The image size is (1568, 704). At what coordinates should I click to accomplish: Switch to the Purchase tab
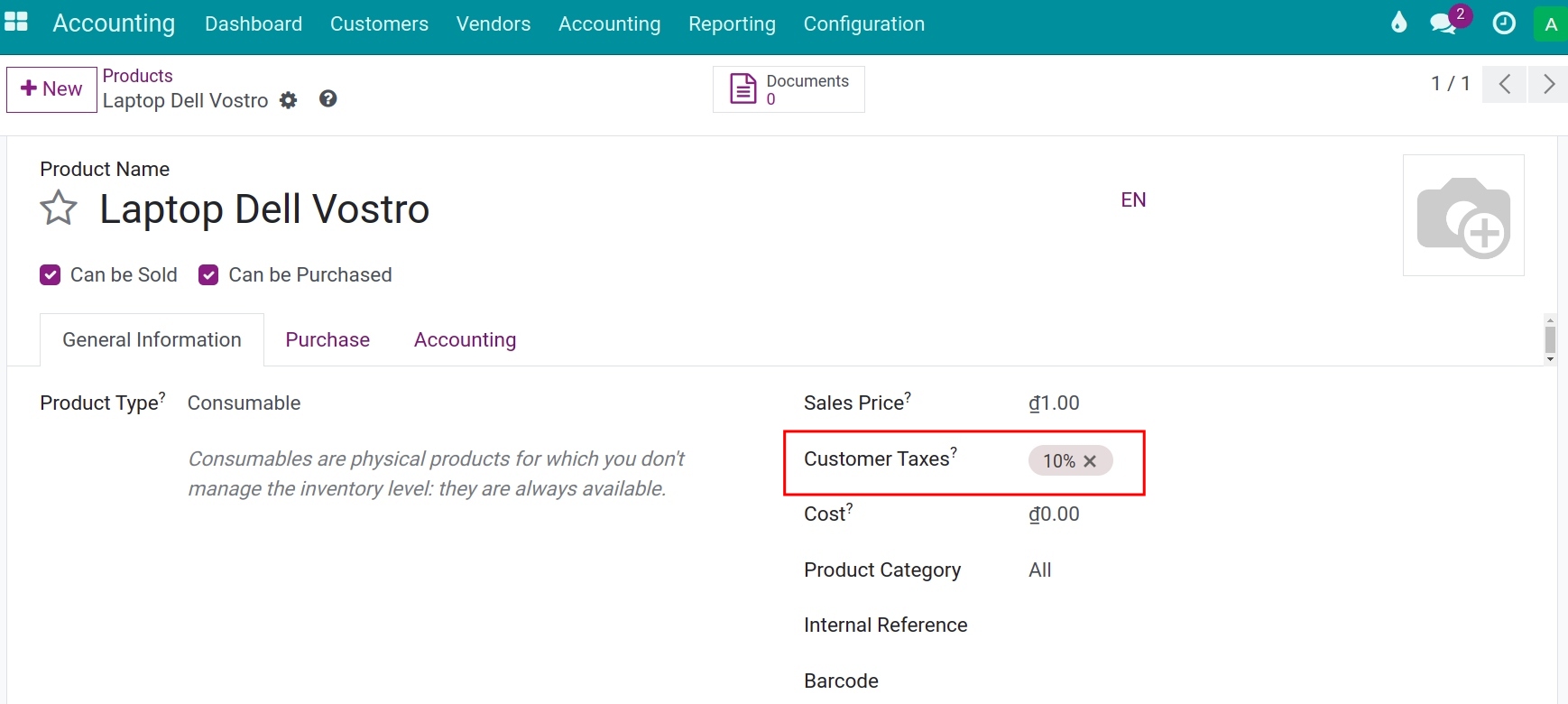327,339
